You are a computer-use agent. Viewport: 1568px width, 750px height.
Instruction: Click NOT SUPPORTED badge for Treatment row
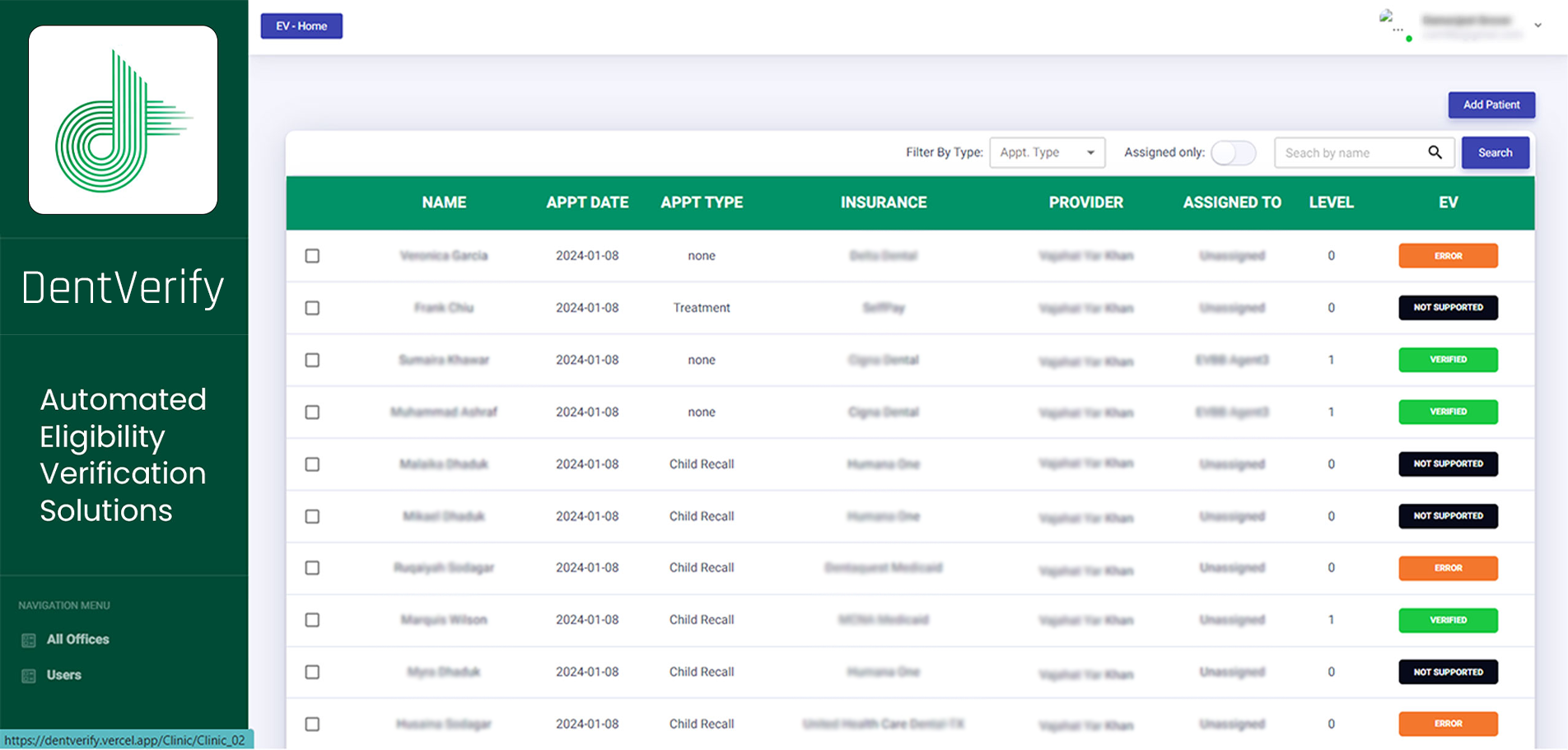click(x=1447, y=308)
